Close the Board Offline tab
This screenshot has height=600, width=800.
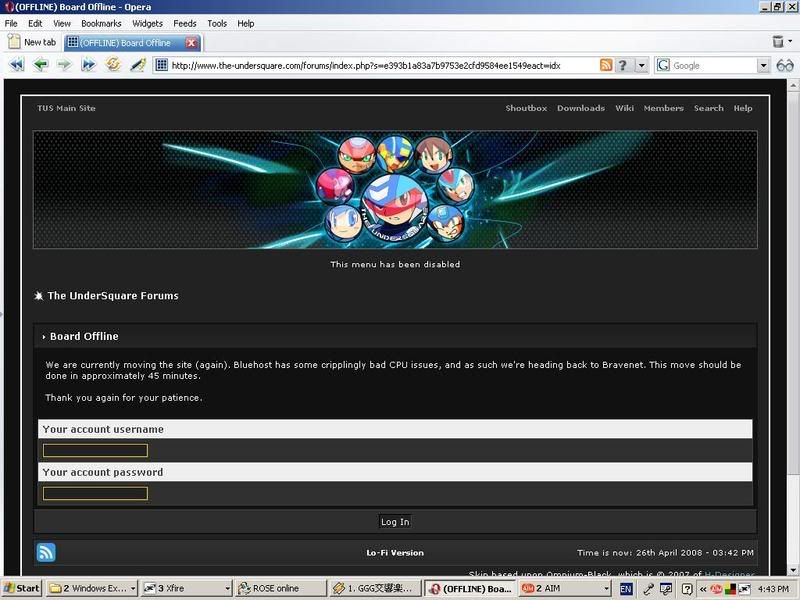(191, 43)
